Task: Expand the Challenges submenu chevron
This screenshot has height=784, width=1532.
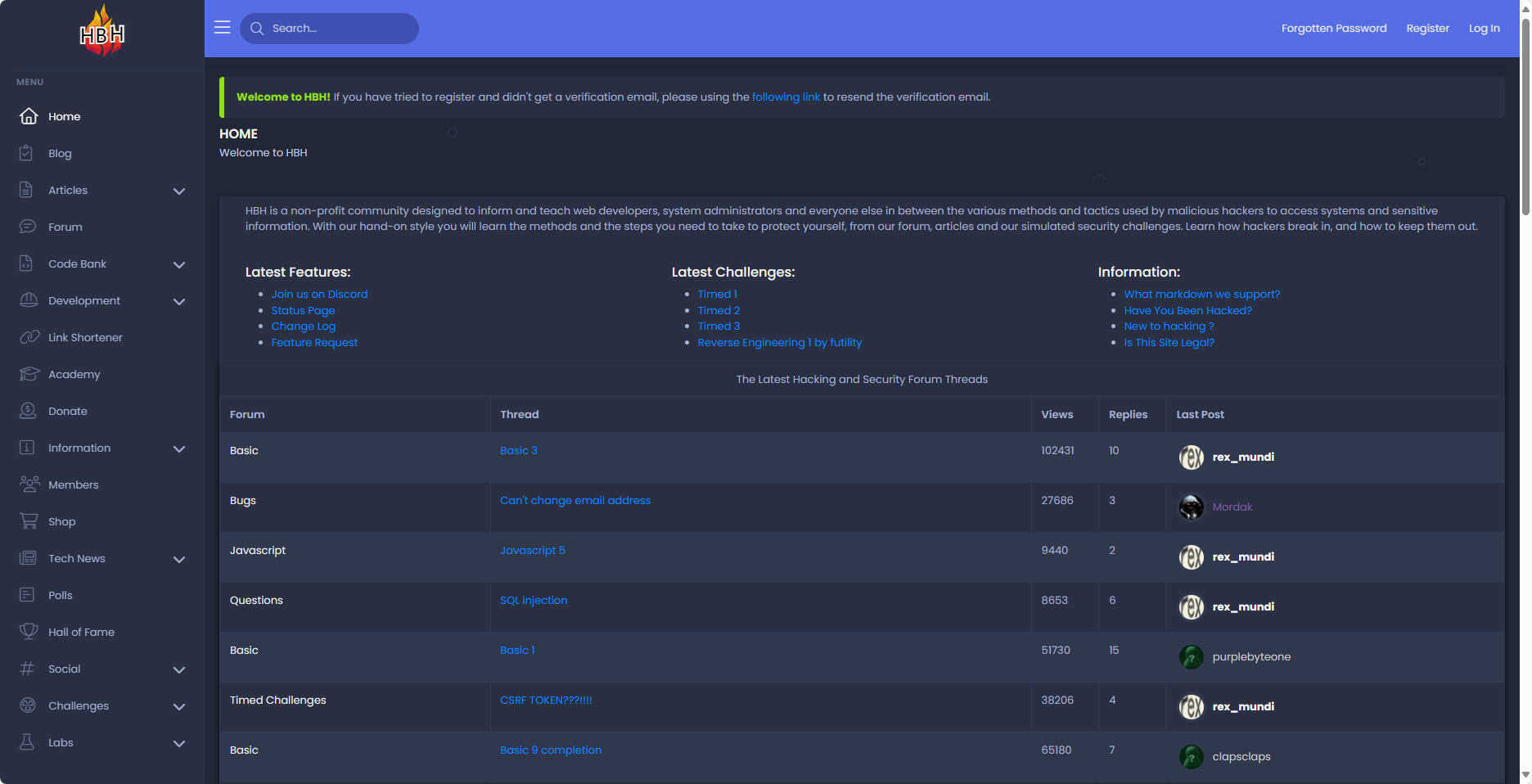Action: pyautogui.click(x=179, y=706)
